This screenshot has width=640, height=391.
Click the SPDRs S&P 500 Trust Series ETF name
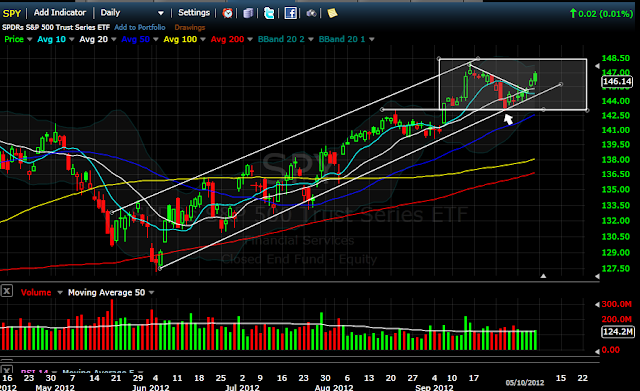point(56,27)
